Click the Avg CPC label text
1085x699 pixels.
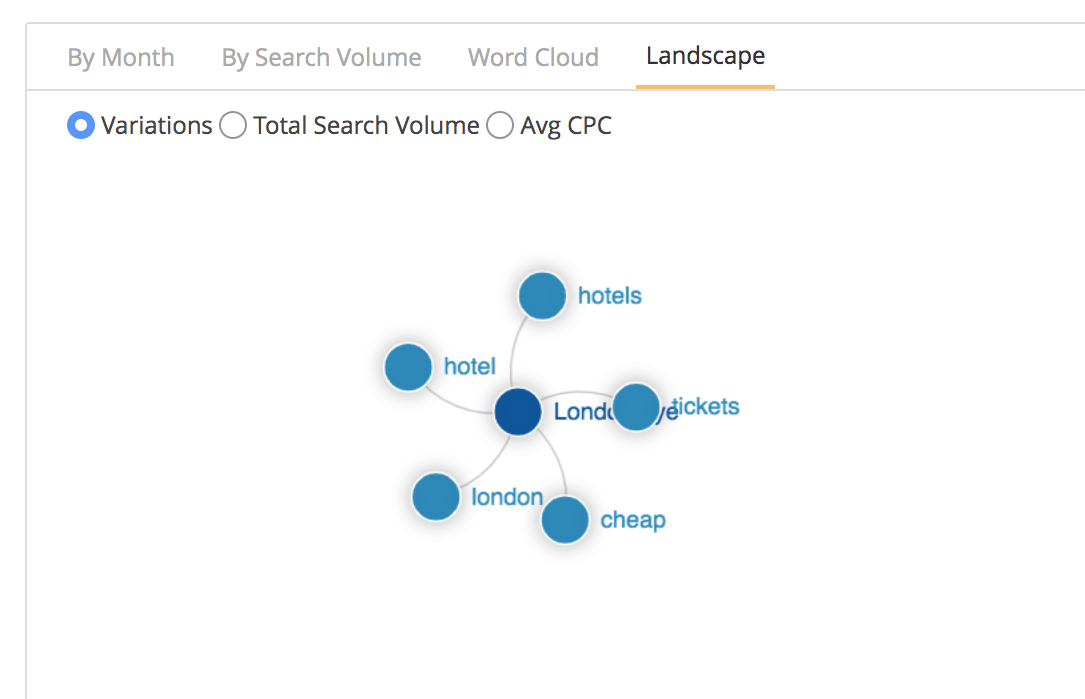point(566,126)
